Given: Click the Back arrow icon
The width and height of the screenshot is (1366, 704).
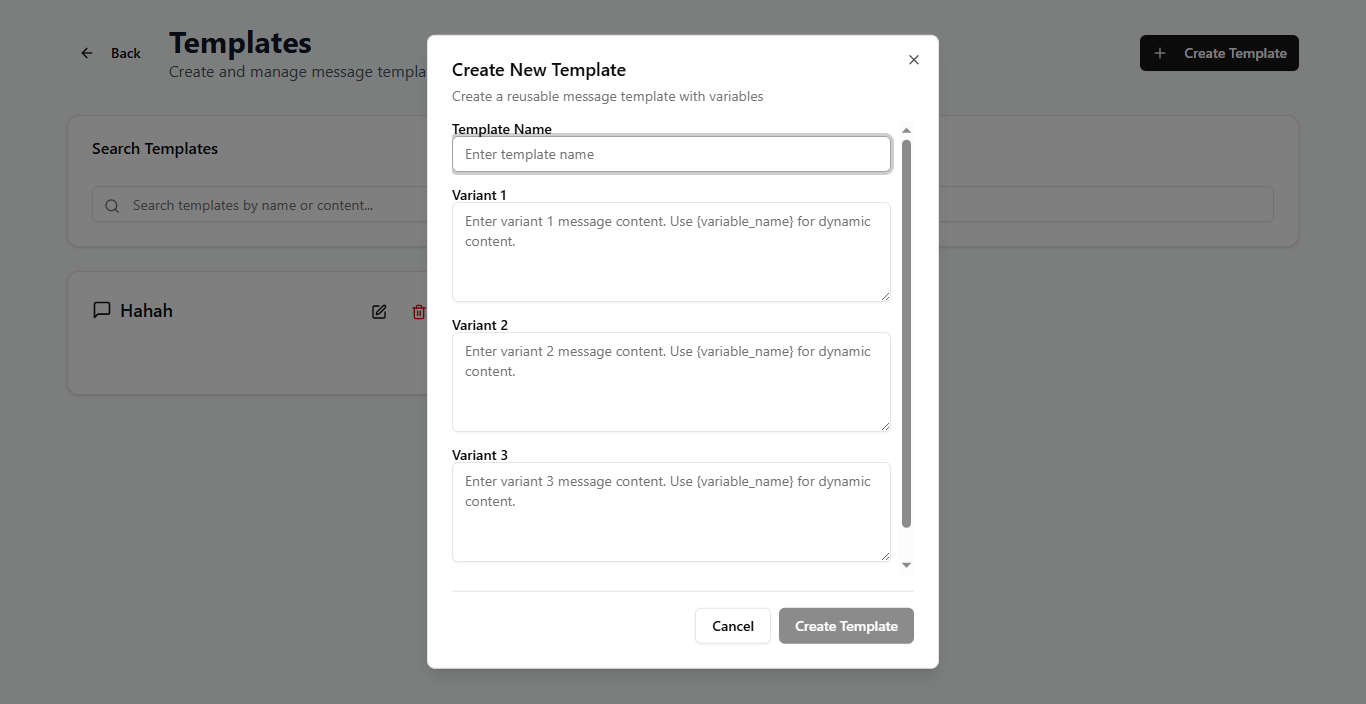Looking at the screenshot, I should pos(87,53).
